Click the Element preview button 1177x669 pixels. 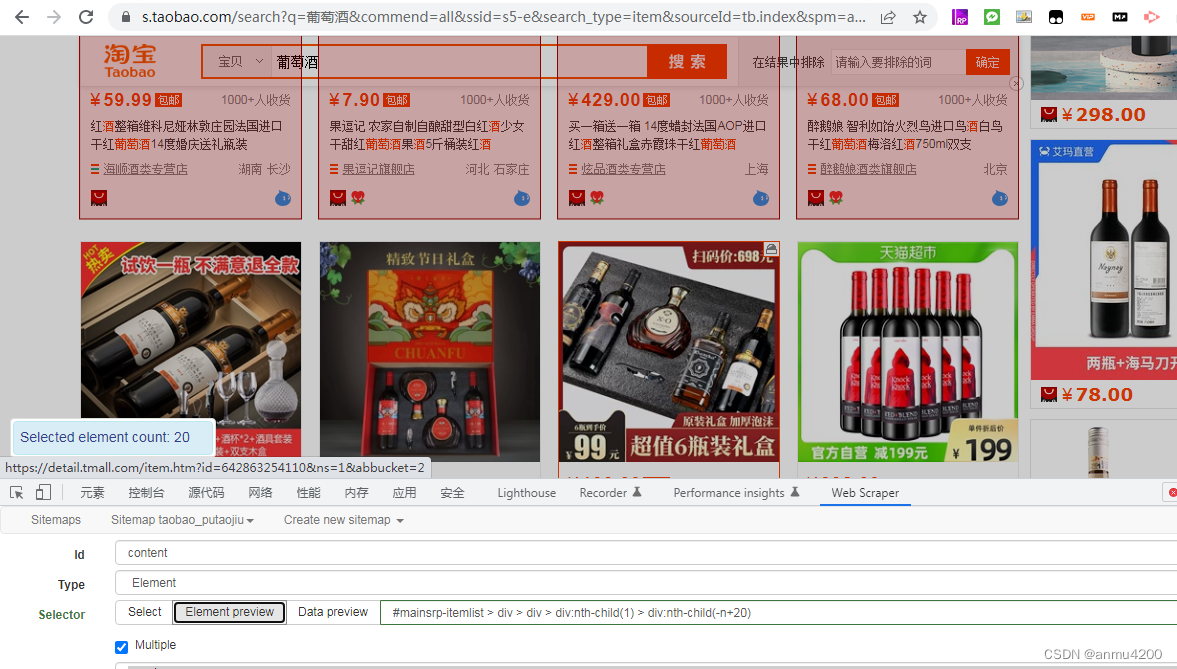click(229, 612)
